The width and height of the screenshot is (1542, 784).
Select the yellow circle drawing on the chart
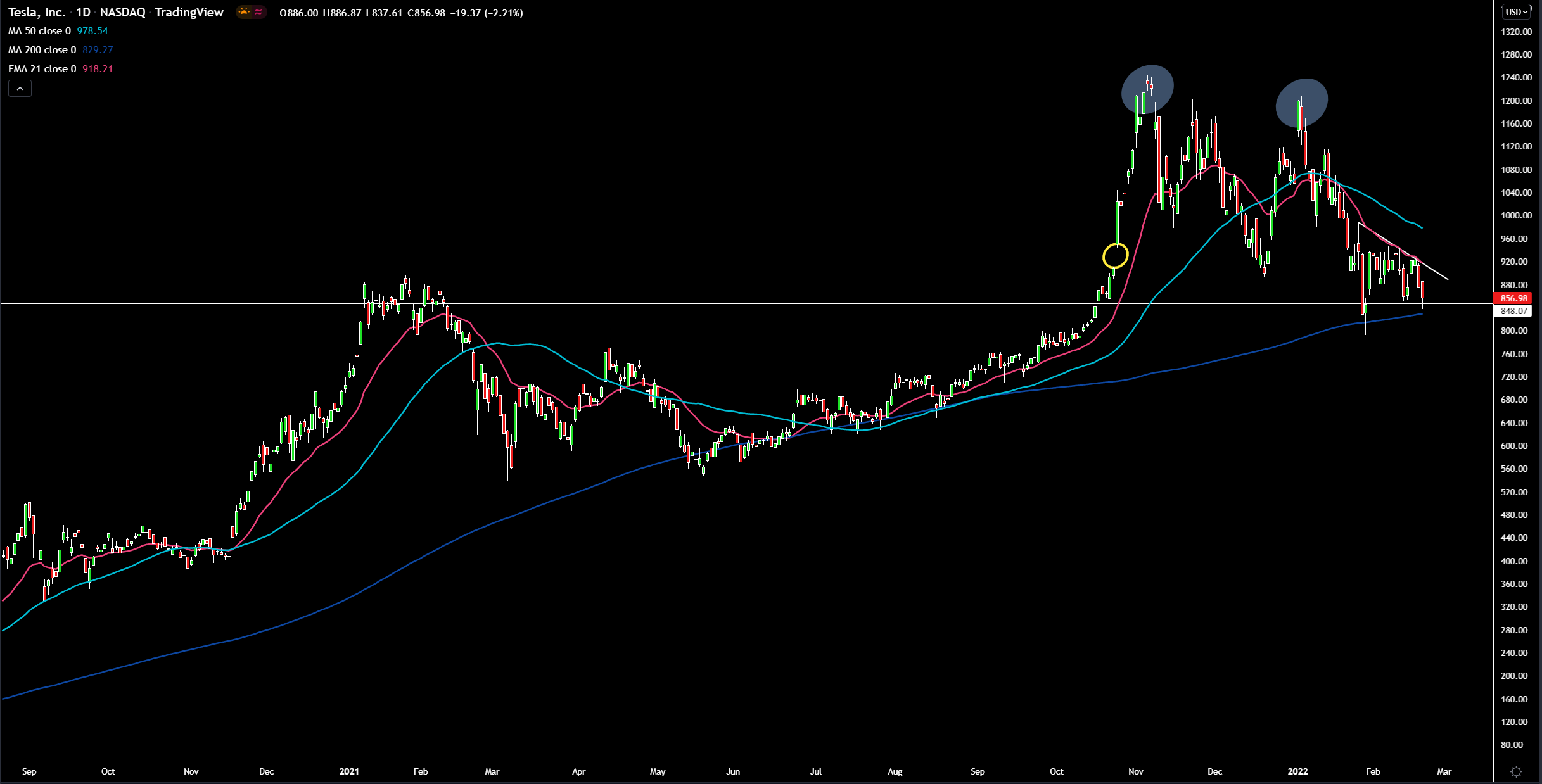click(1116, 256)
